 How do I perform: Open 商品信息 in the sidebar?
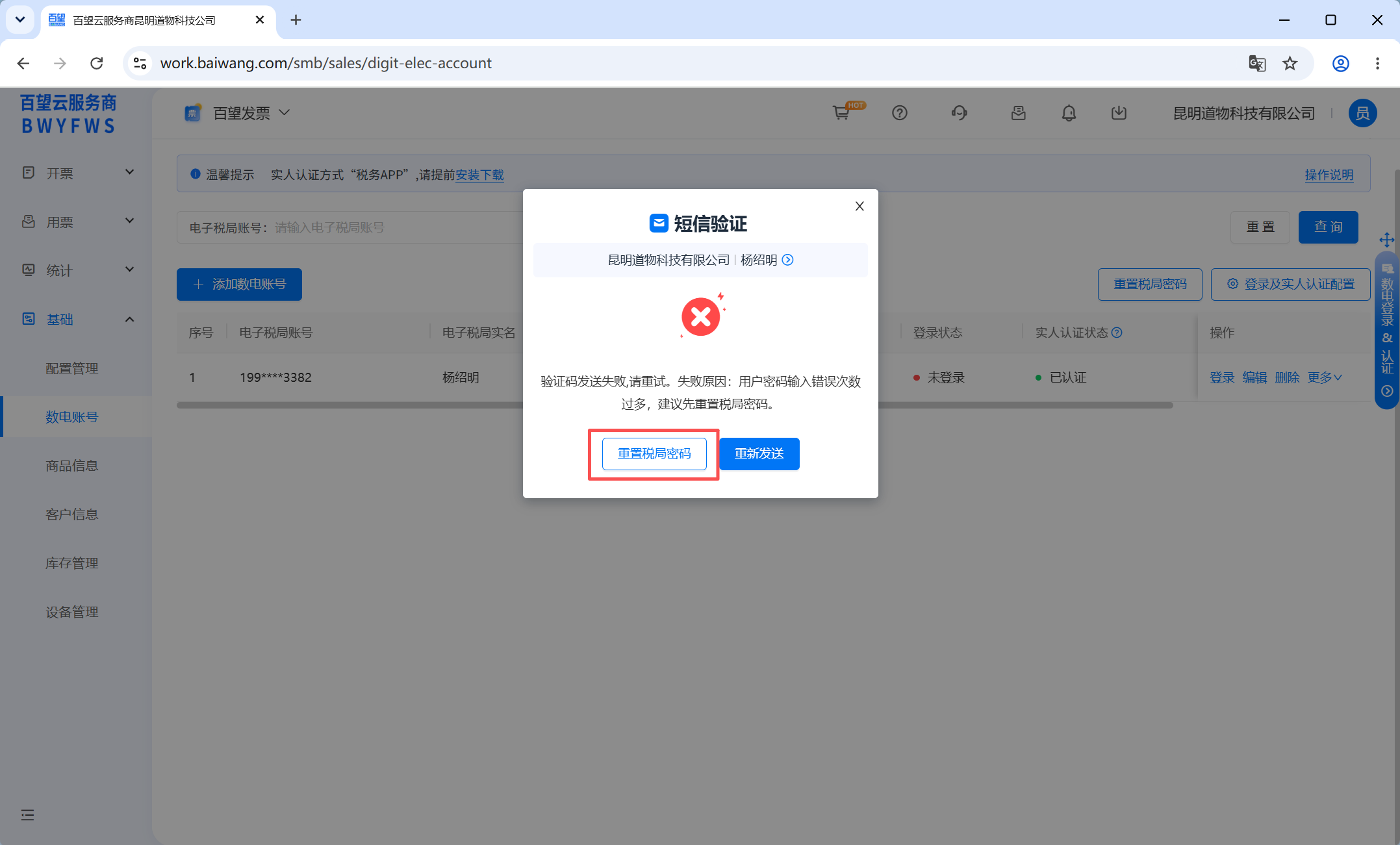pyautogui.click(x=72, y=466)
